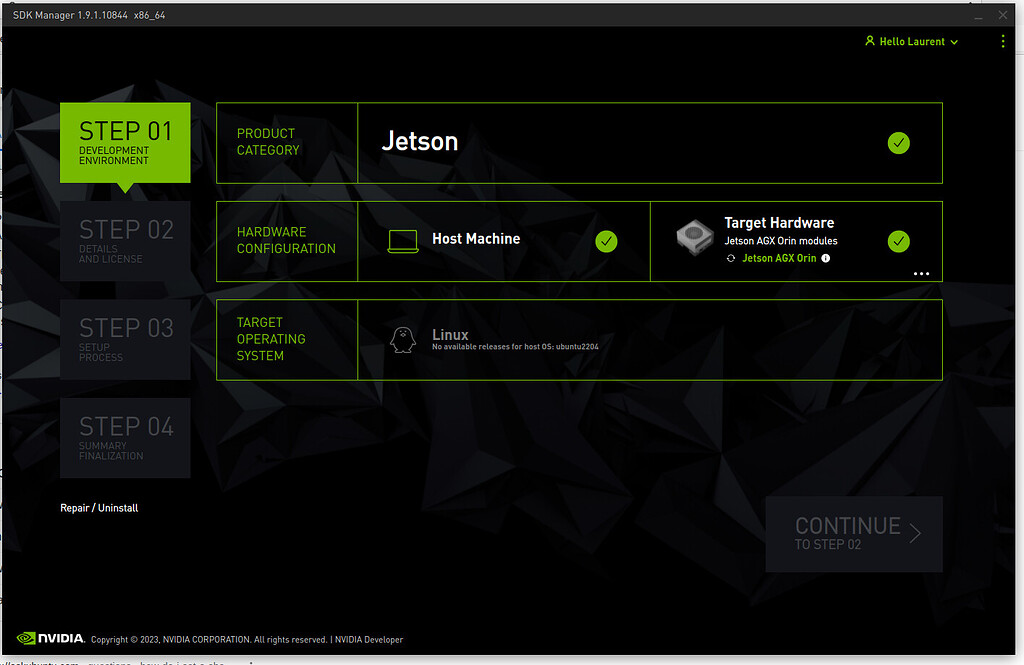Toggle the Product Category checkmark
The width and height of the screenshot is (1024, 665).
[898, 143]
